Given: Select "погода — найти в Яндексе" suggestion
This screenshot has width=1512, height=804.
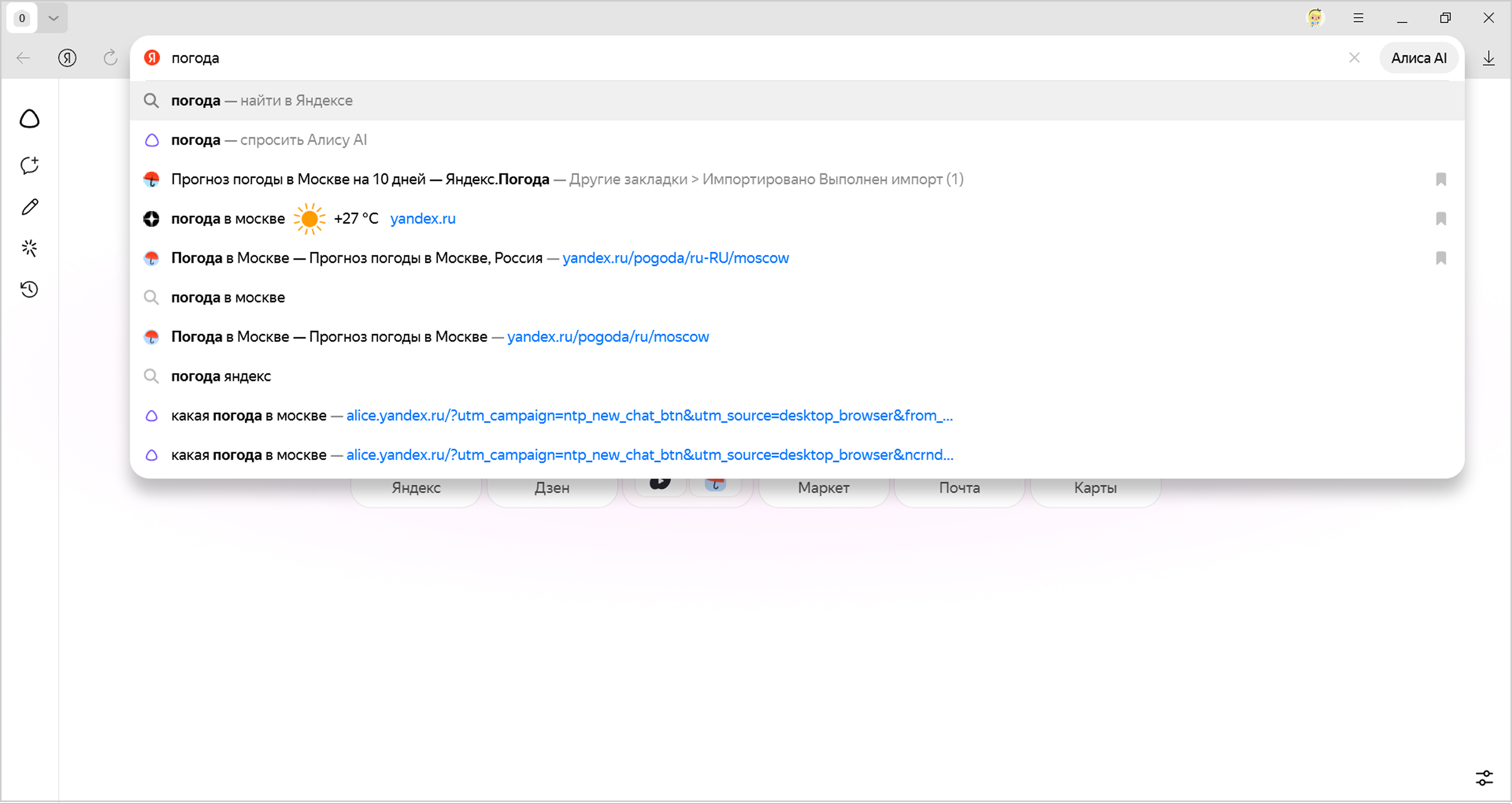Looking at the screenshot, I should (797, 100).
